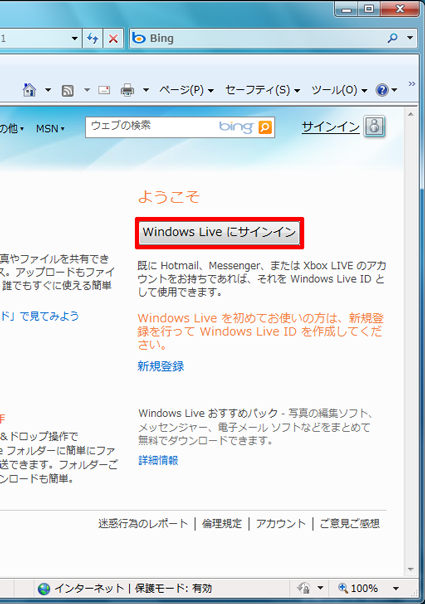Screen dimensions: 425x604
Task: Click the ウェブの検索 input field
Action: tap(152, 127)
